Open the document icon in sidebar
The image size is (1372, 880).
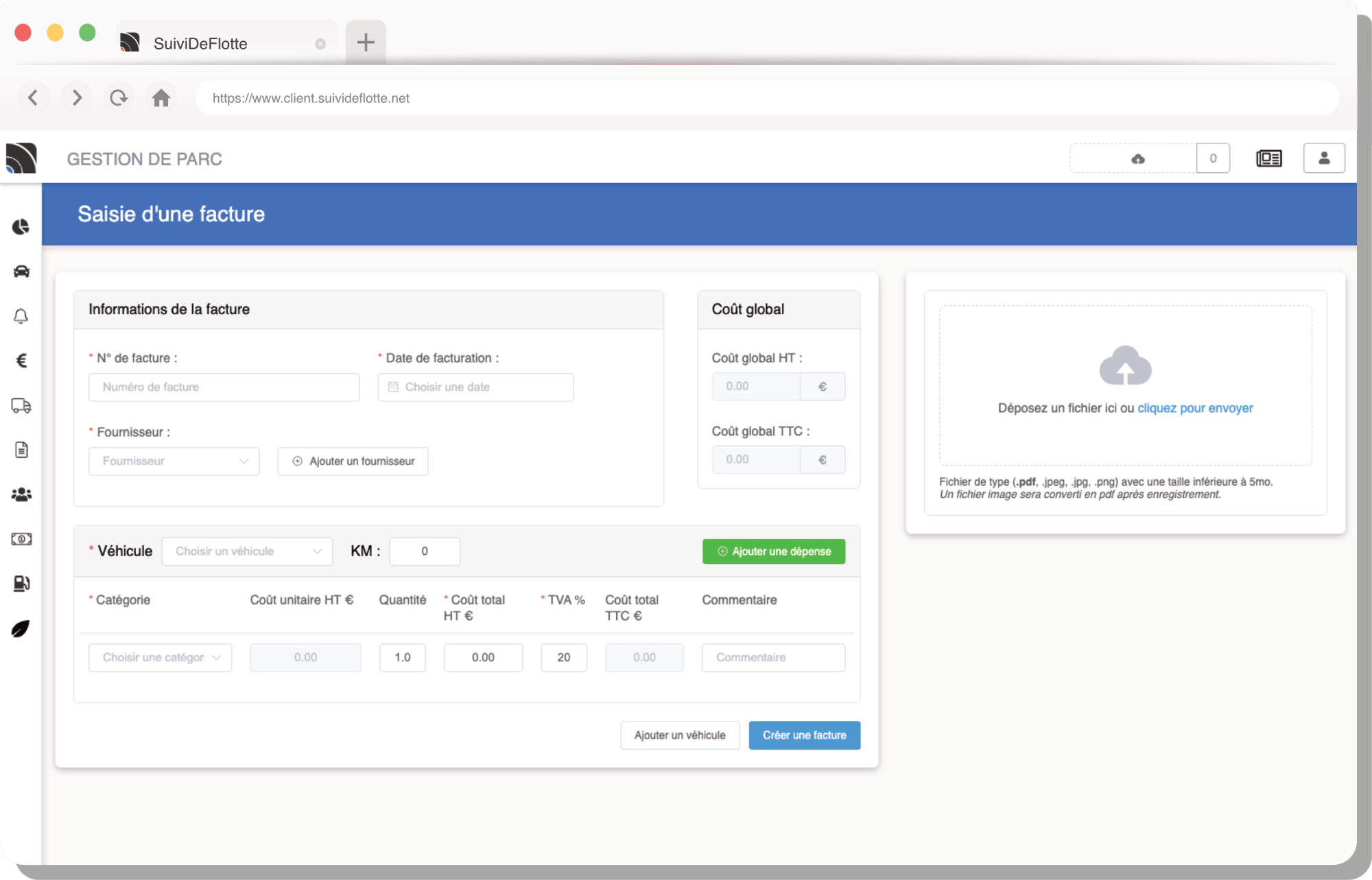21,450
